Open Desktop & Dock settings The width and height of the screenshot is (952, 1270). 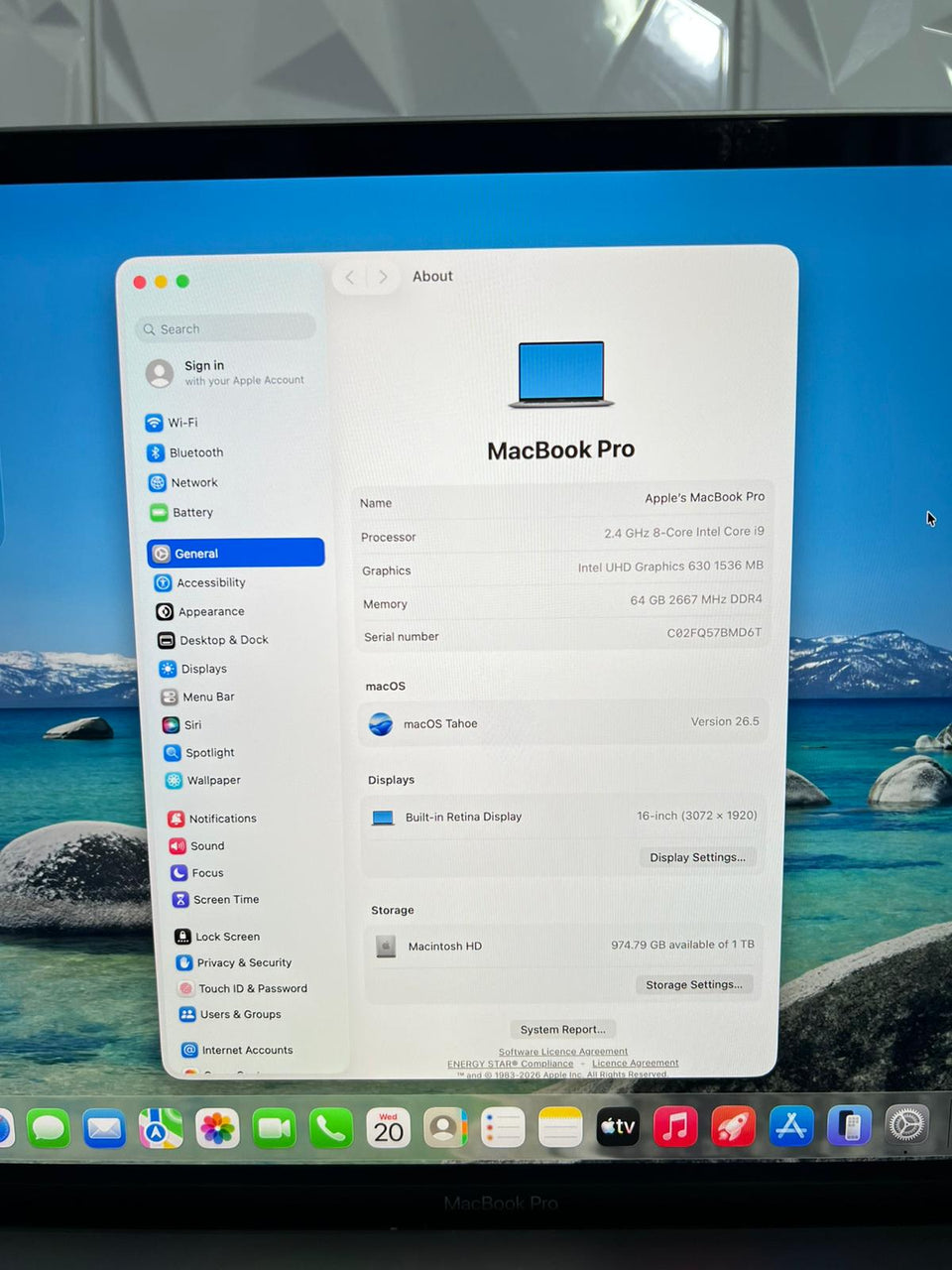(213, 641)
